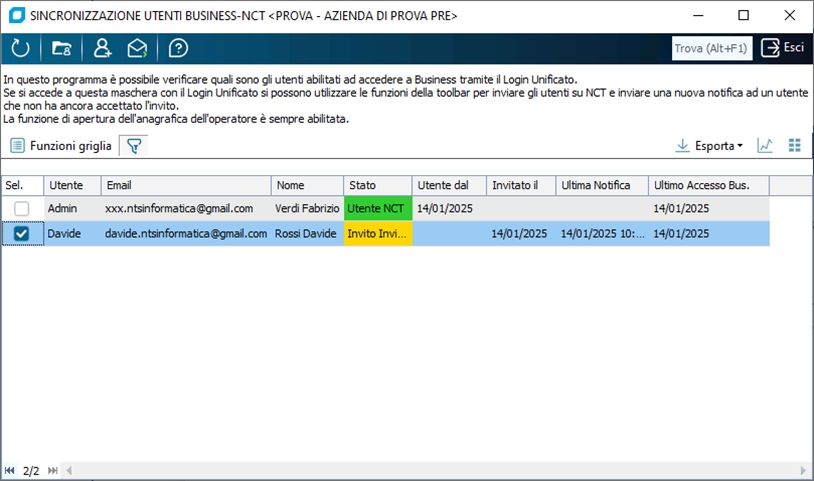Click the Sel. column header

[22, 185]
